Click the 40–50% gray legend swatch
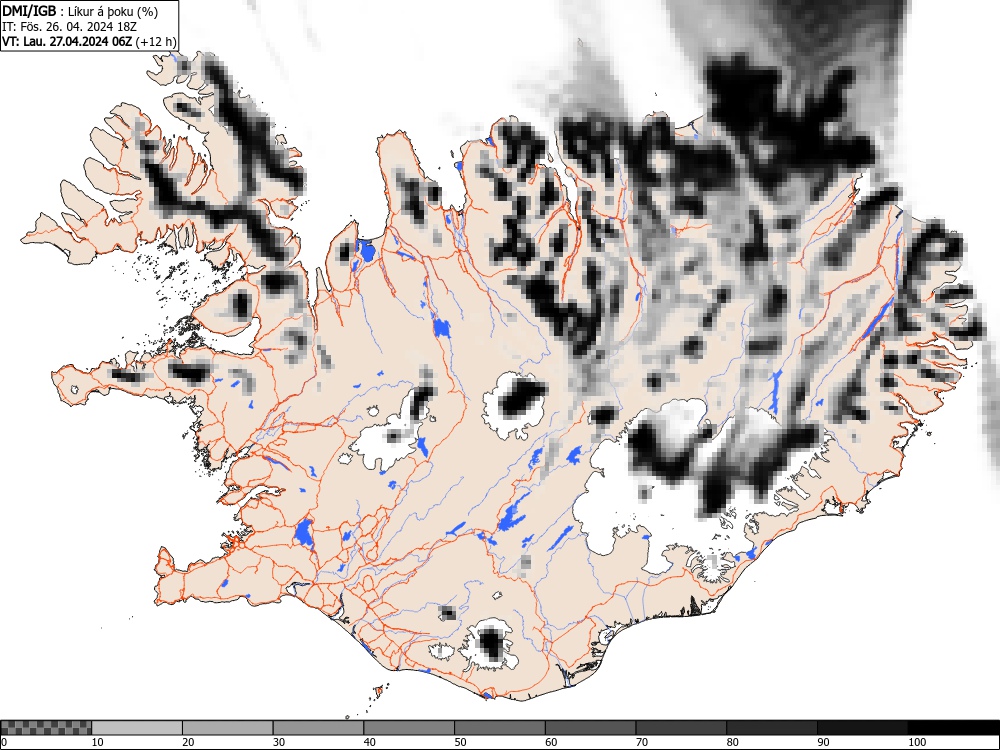 (x=409, y=728)
